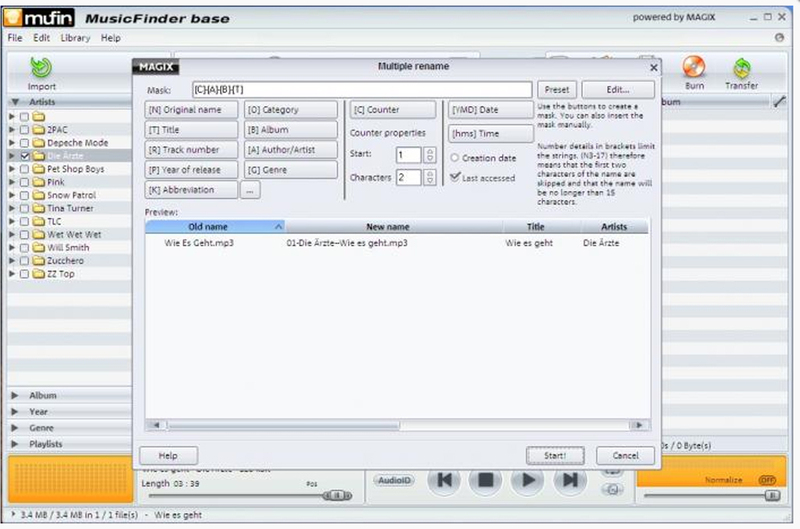This screenshot has width=800, height=529.
Task: Click the volume slider handle
Action: 772,495
